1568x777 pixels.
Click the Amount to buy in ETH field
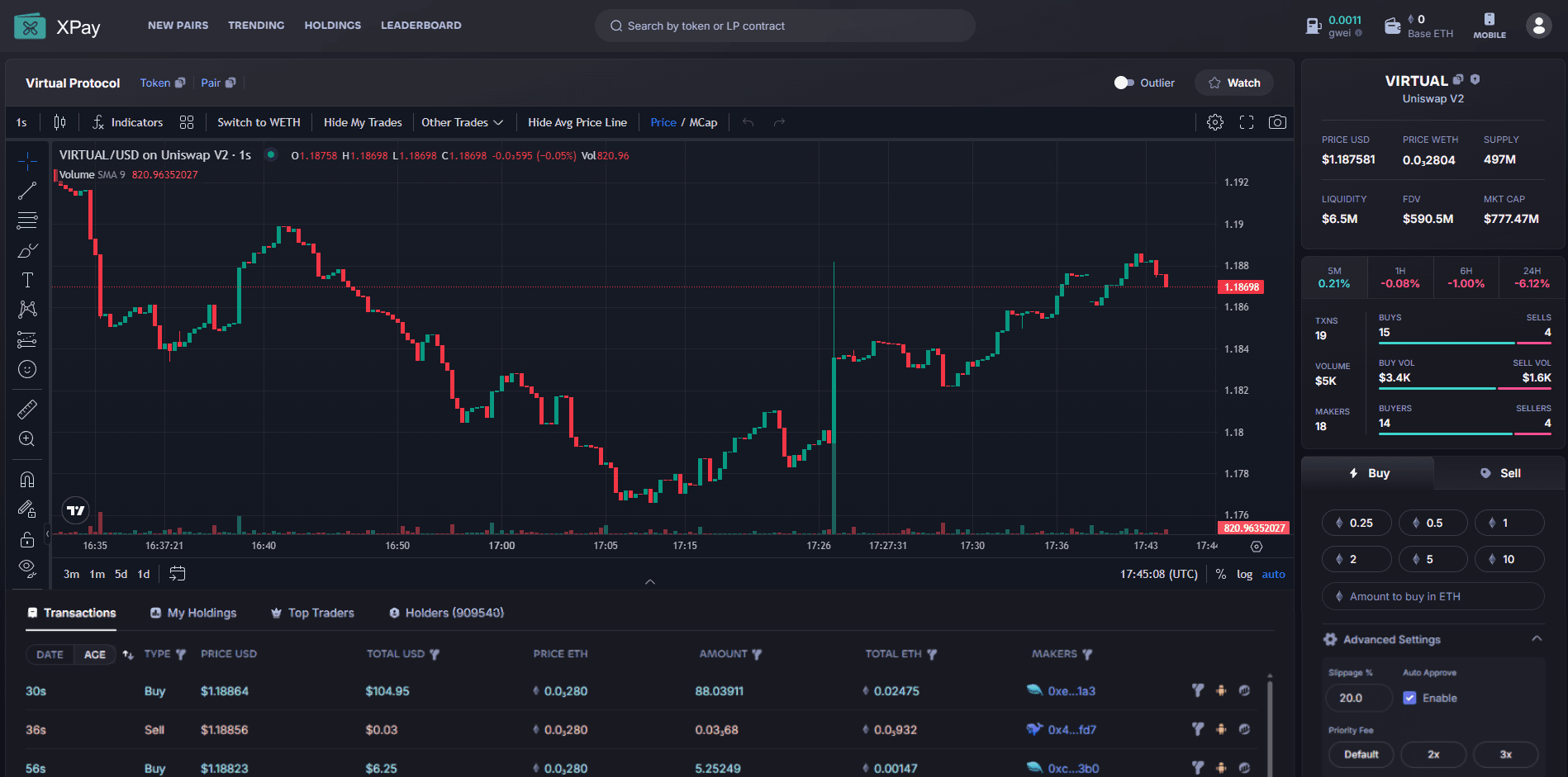tap(1433, 596)
